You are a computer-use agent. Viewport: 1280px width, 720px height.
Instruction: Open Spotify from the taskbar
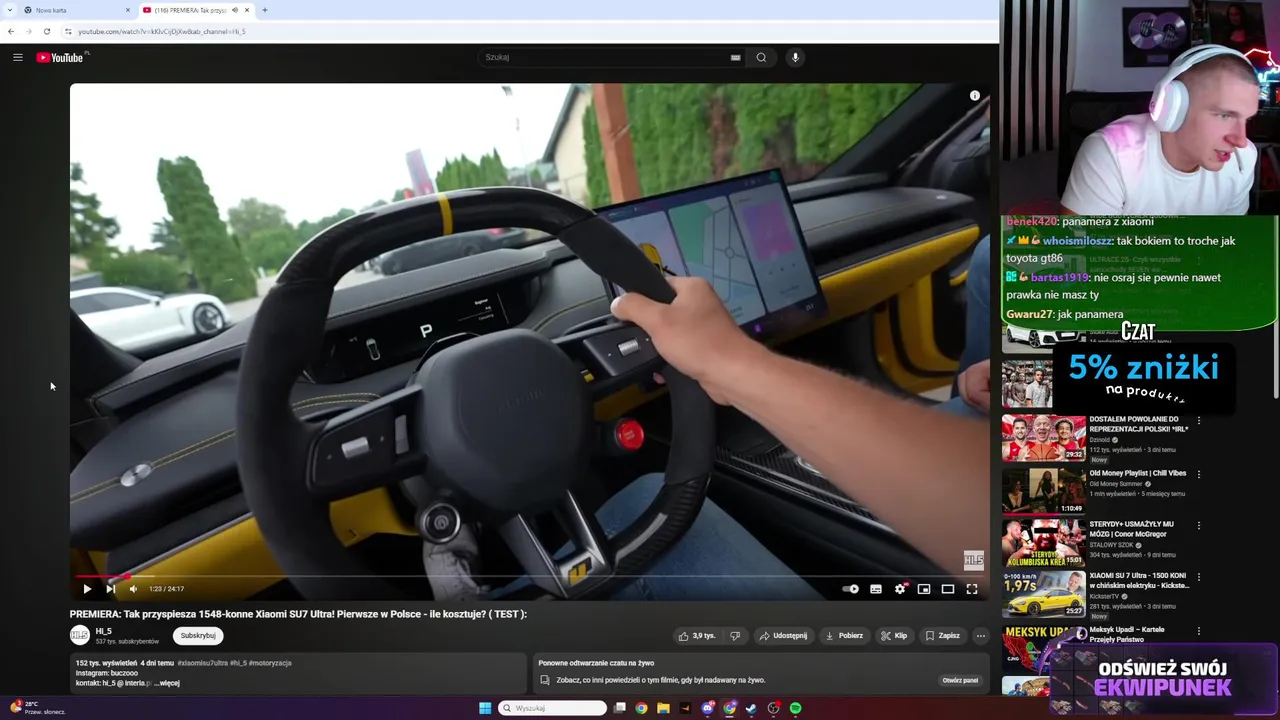tap(795, 708)
